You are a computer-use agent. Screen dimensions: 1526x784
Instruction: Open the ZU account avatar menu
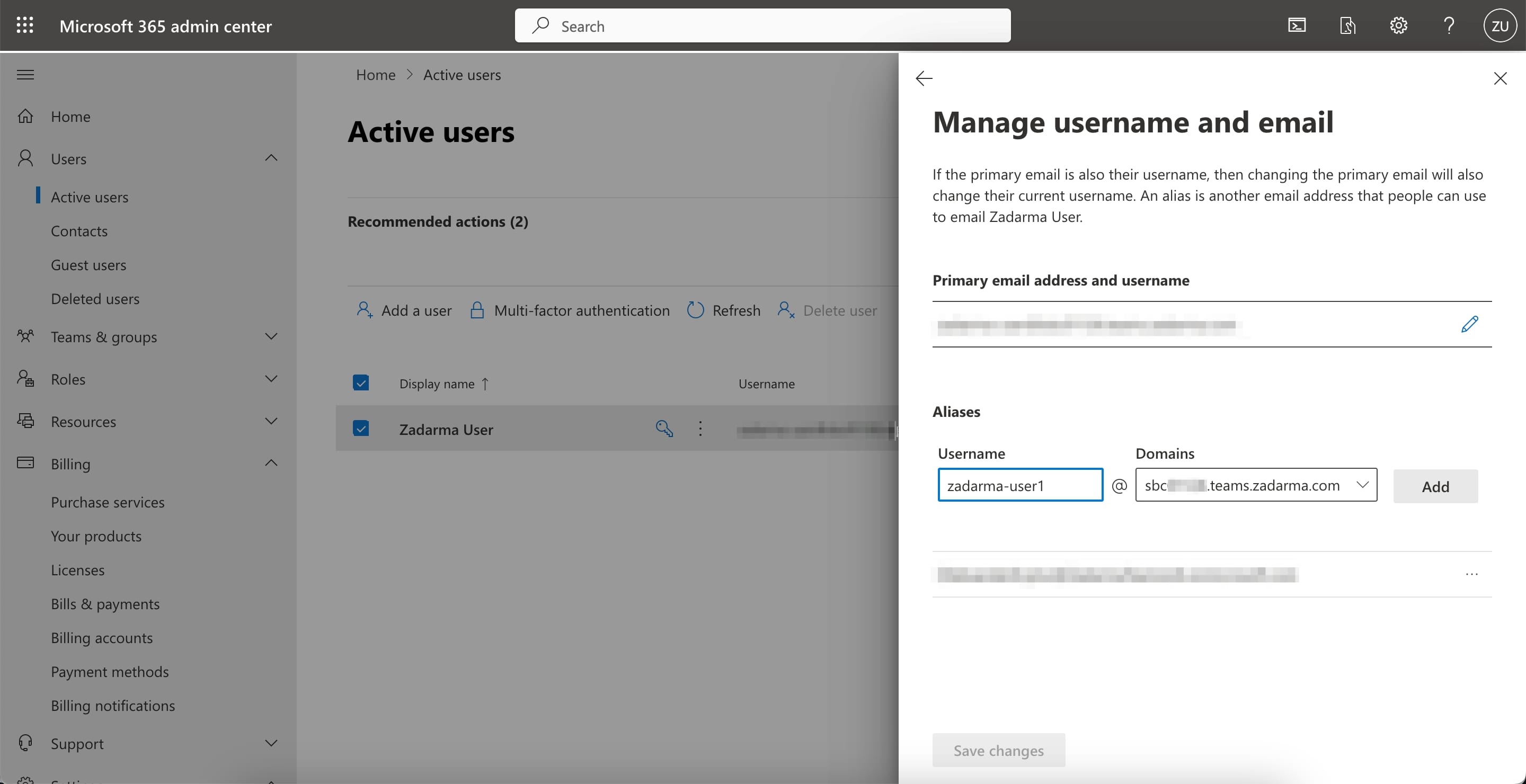coord(1500,25)
